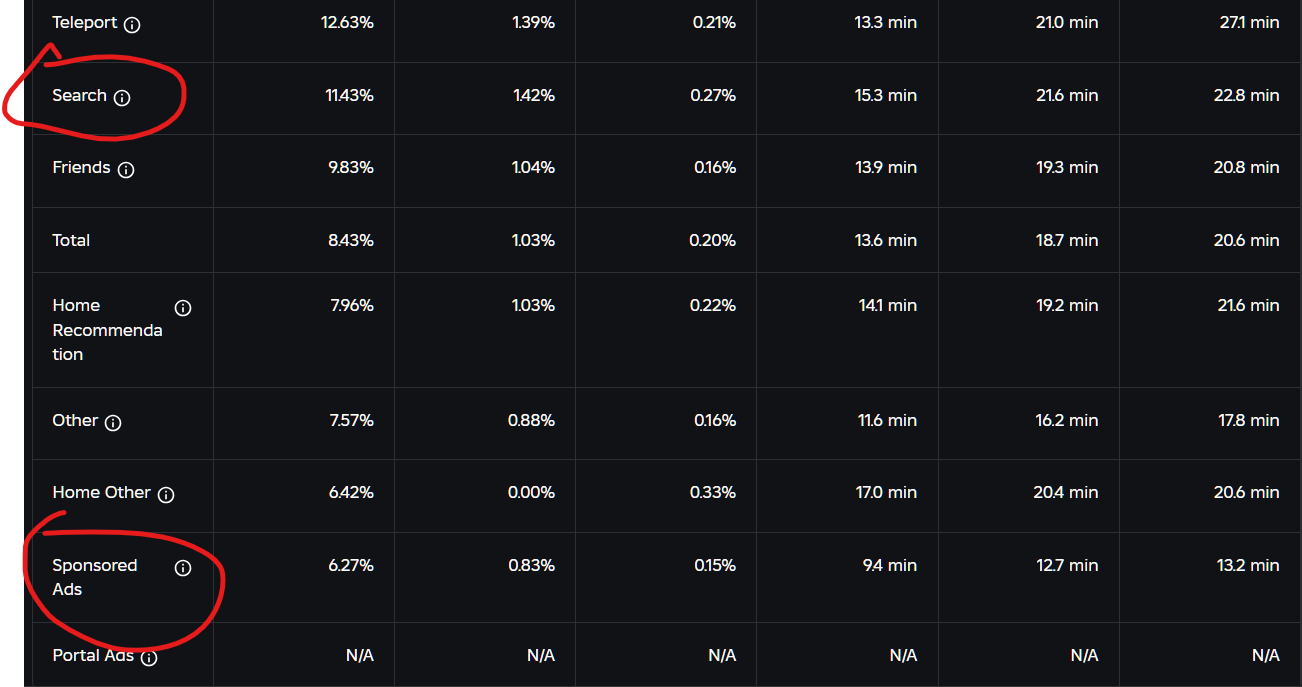Image resolution: width=1302 pixels, height=687 pixels.
Task: Show the Sponsored Ads info tooltip icon
Action: coord(183,568)
